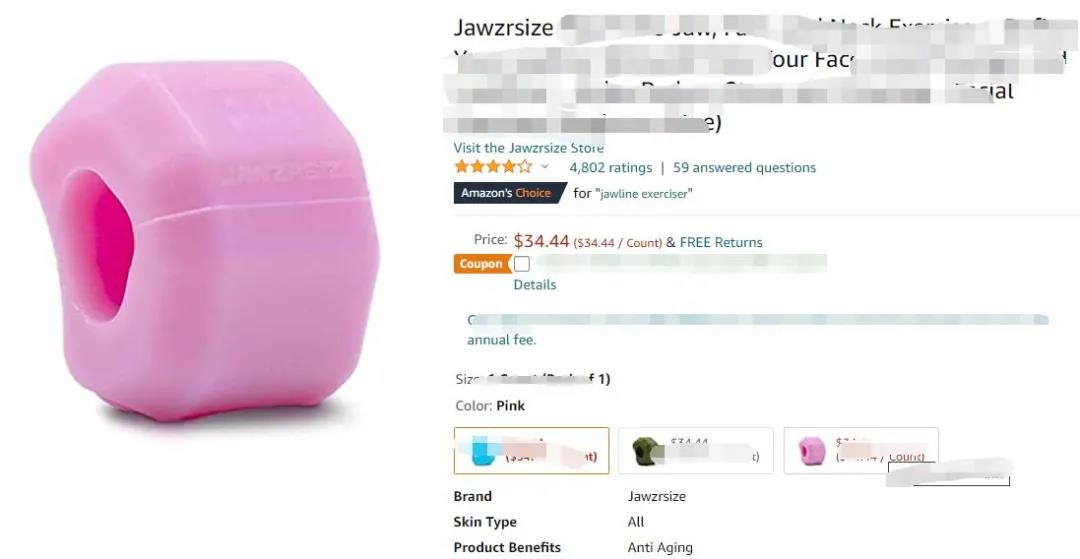Screen dimensions: 1080x559
Task: Select the pink color swatch option
Action: (x=861, y=451)
